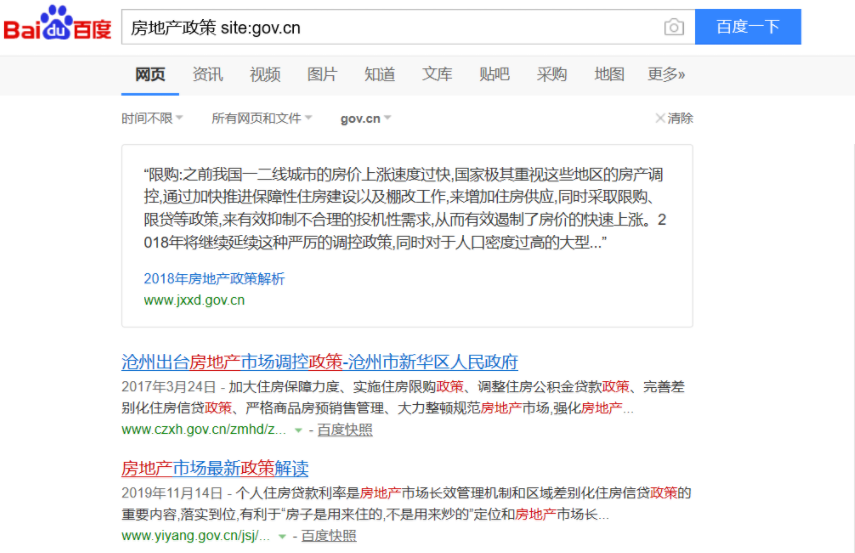View 百度快照 for the yiyang.gov.cn result
This screenshot has width=855, height=553.
point(329,536)
